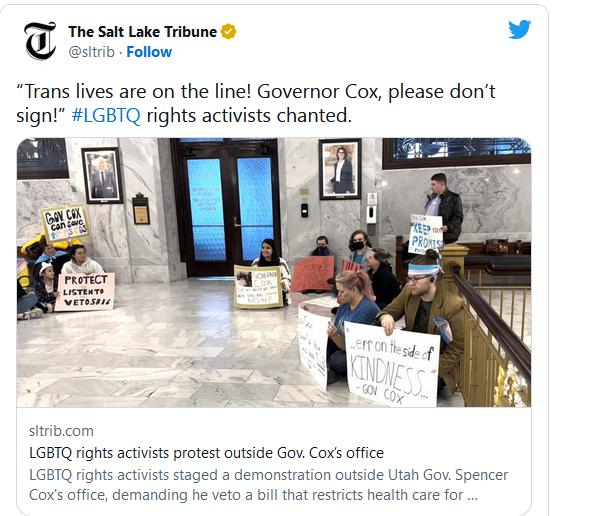Follow the Salt Lake Tribune account
The width and height of the screenshot is (596, 516).
pyautogui.click(x=149, y=52)
